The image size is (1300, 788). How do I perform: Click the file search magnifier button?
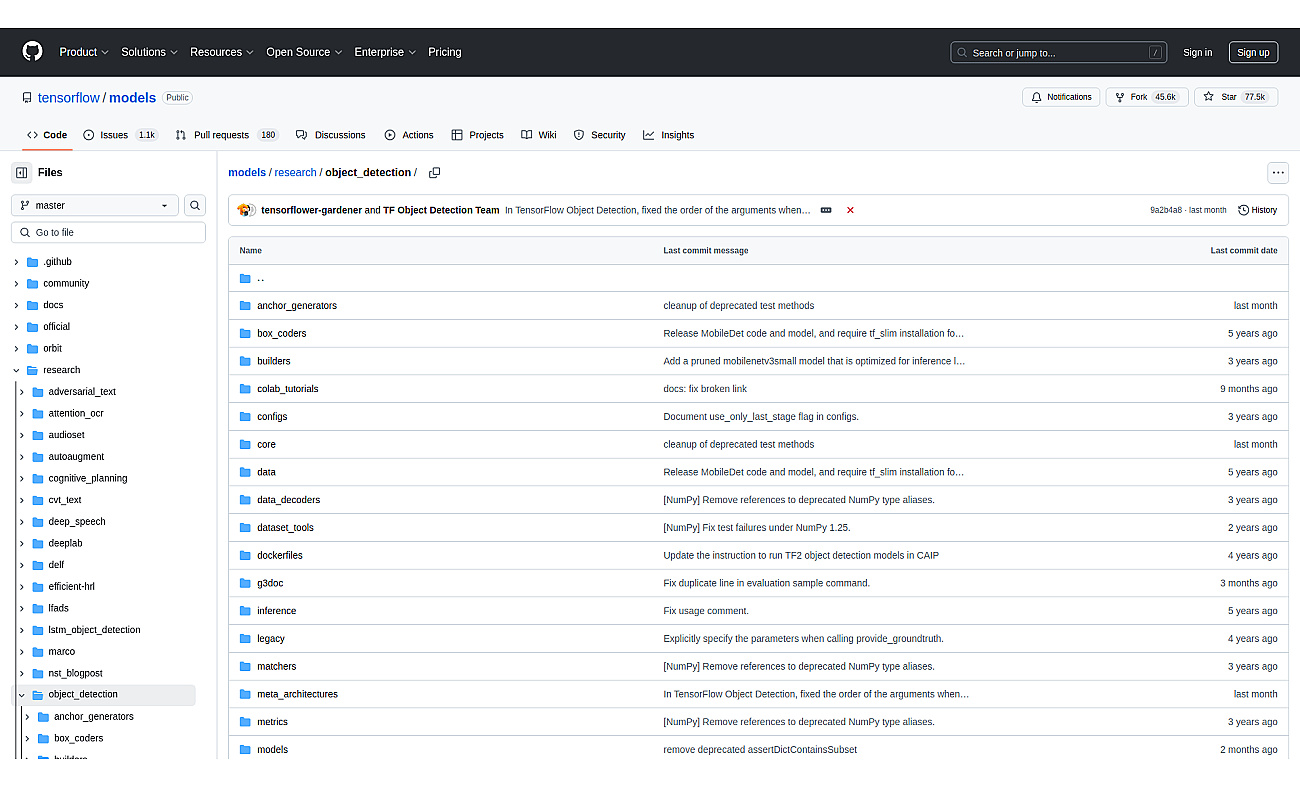coord(195,205)
